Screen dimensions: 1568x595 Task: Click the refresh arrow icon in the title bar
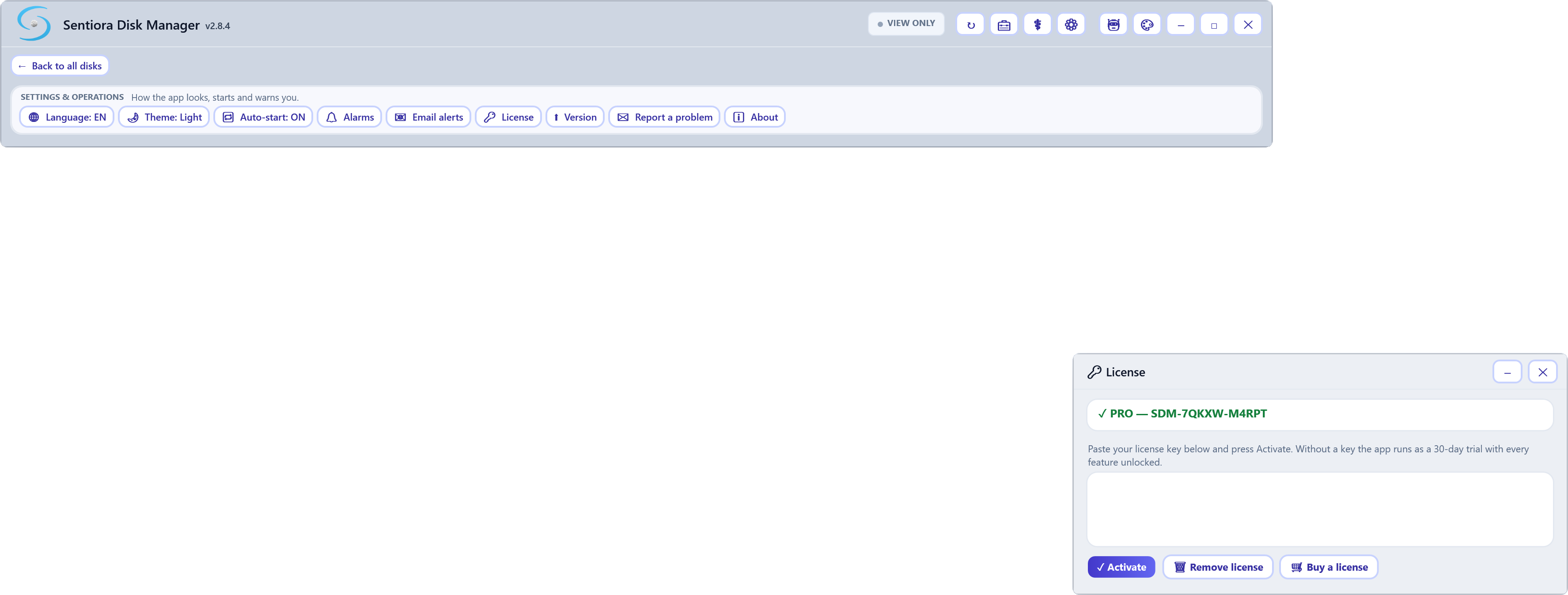click(970, 25)
